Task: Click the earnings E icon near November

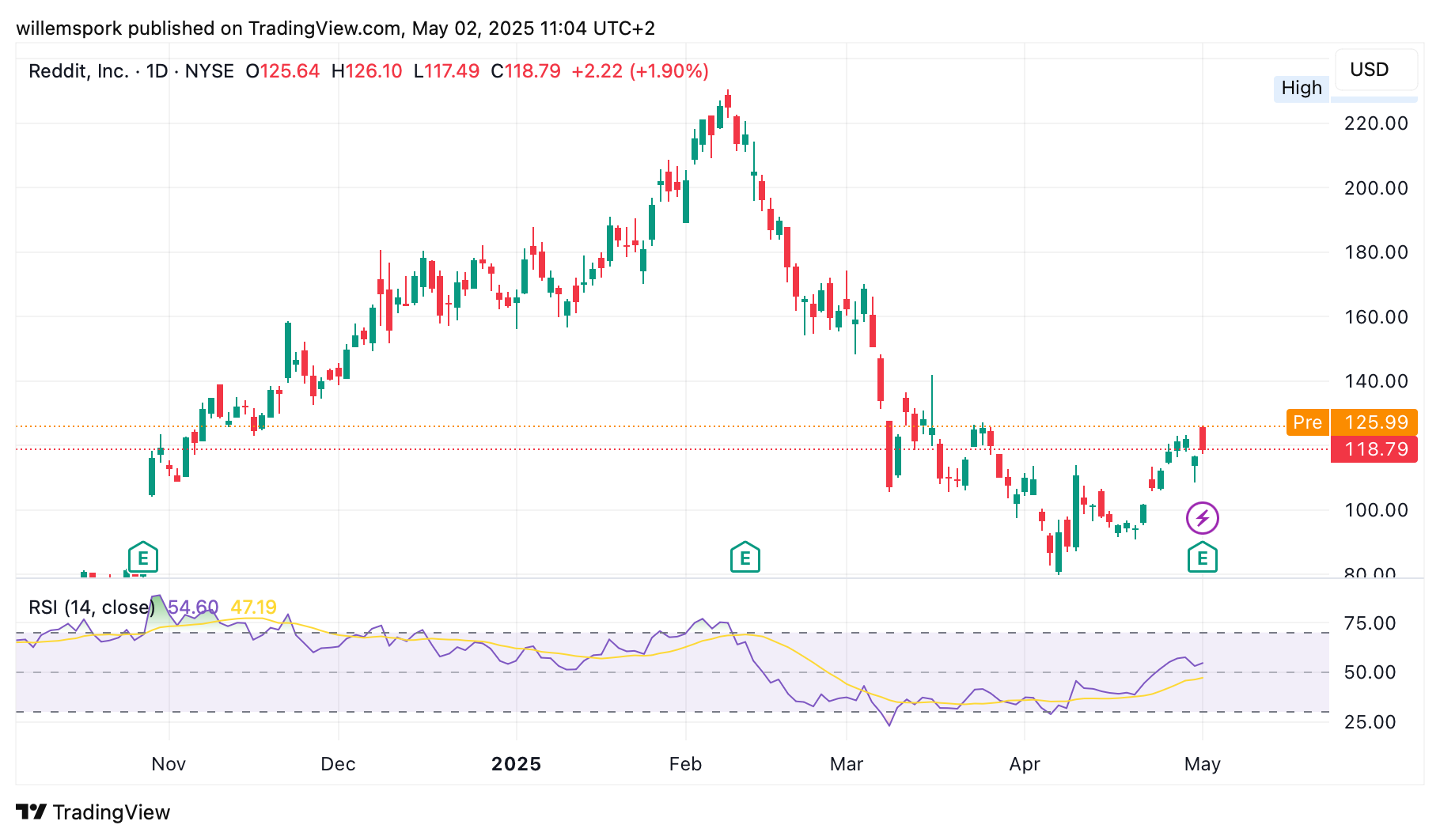Action: (x=143, y=558)
